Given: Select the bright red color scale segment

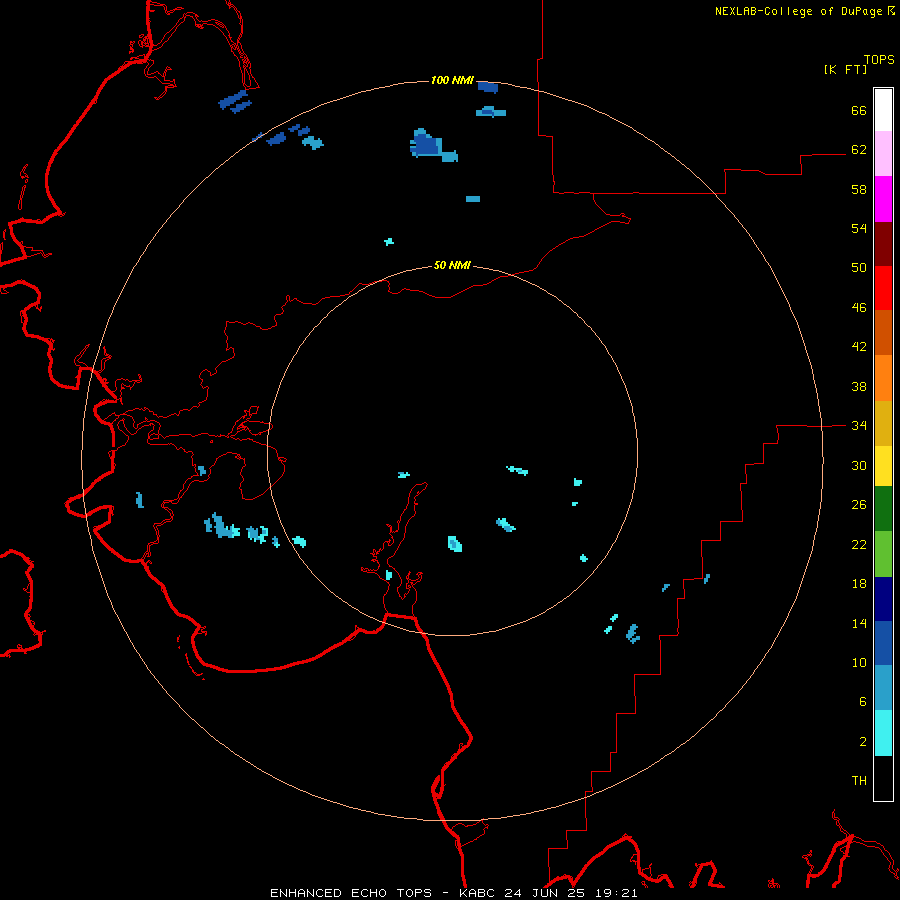Looking at the screenshot, I should click(883, 288).
